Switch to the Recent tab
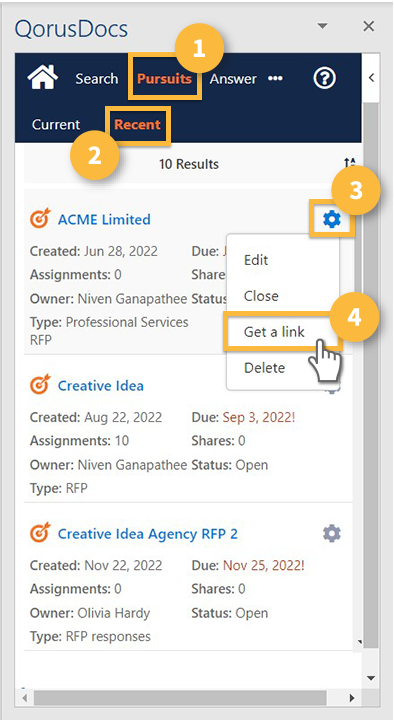This screenshot has width=394, height=720. pos(138,124)
